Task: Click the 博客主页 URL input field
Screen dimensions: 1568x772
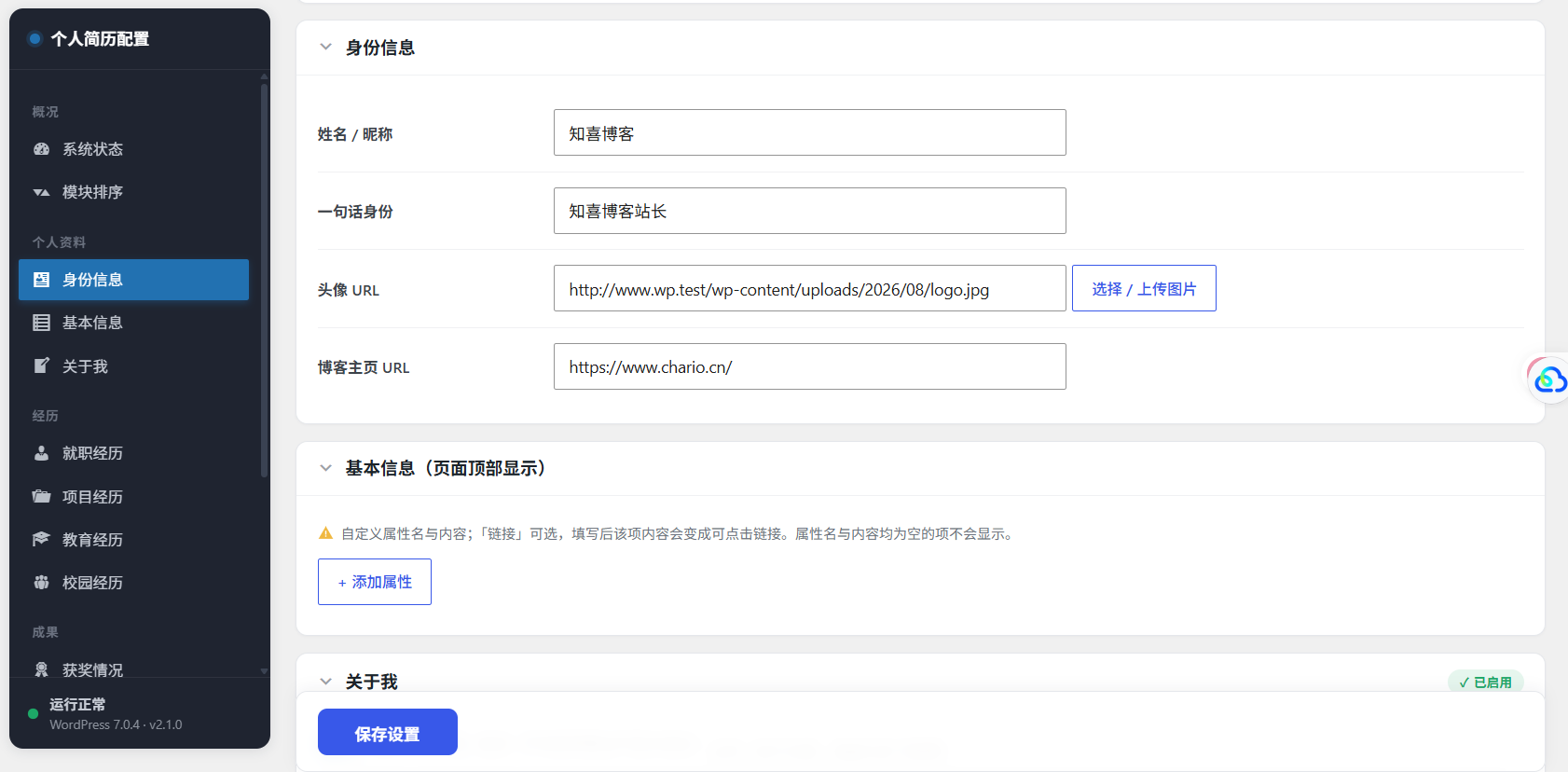Action: coord(810,366)
